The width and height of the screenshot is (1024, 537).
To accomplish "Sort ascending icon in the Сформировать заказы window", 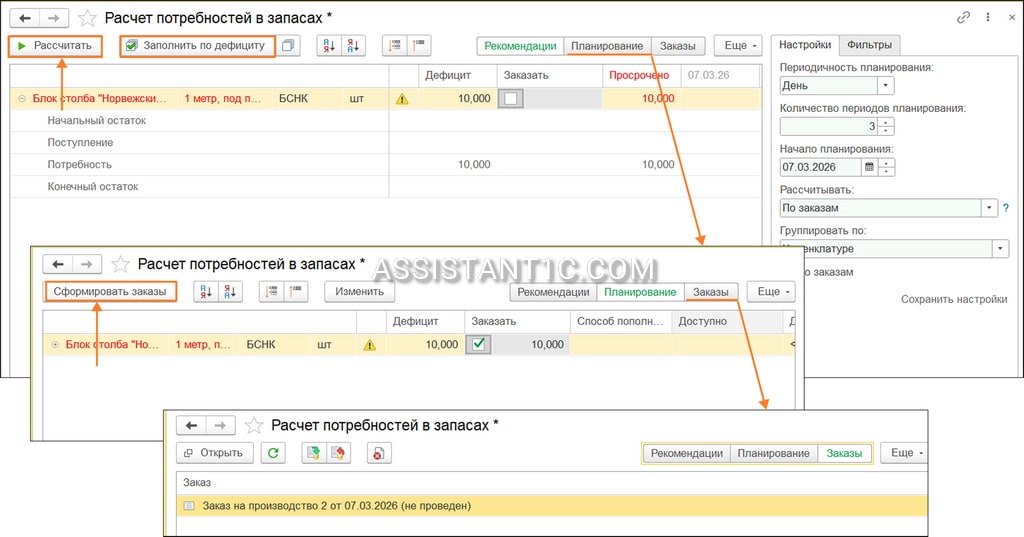I will [x=206, y=292].
